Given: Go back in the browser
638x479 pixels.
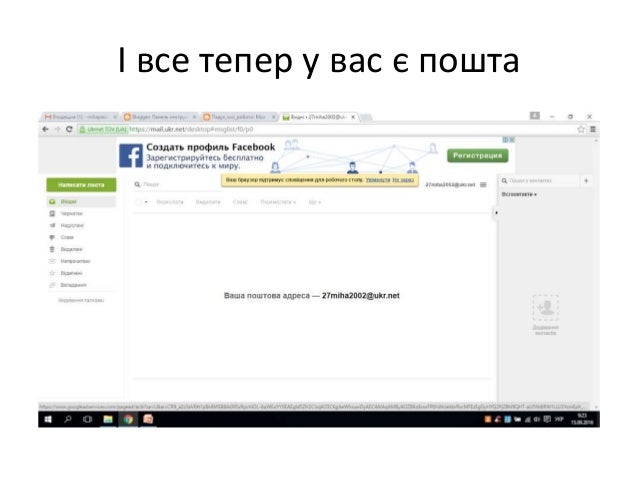Looking at the screenshot, I should pyautogui.click(x=46, y=129).
